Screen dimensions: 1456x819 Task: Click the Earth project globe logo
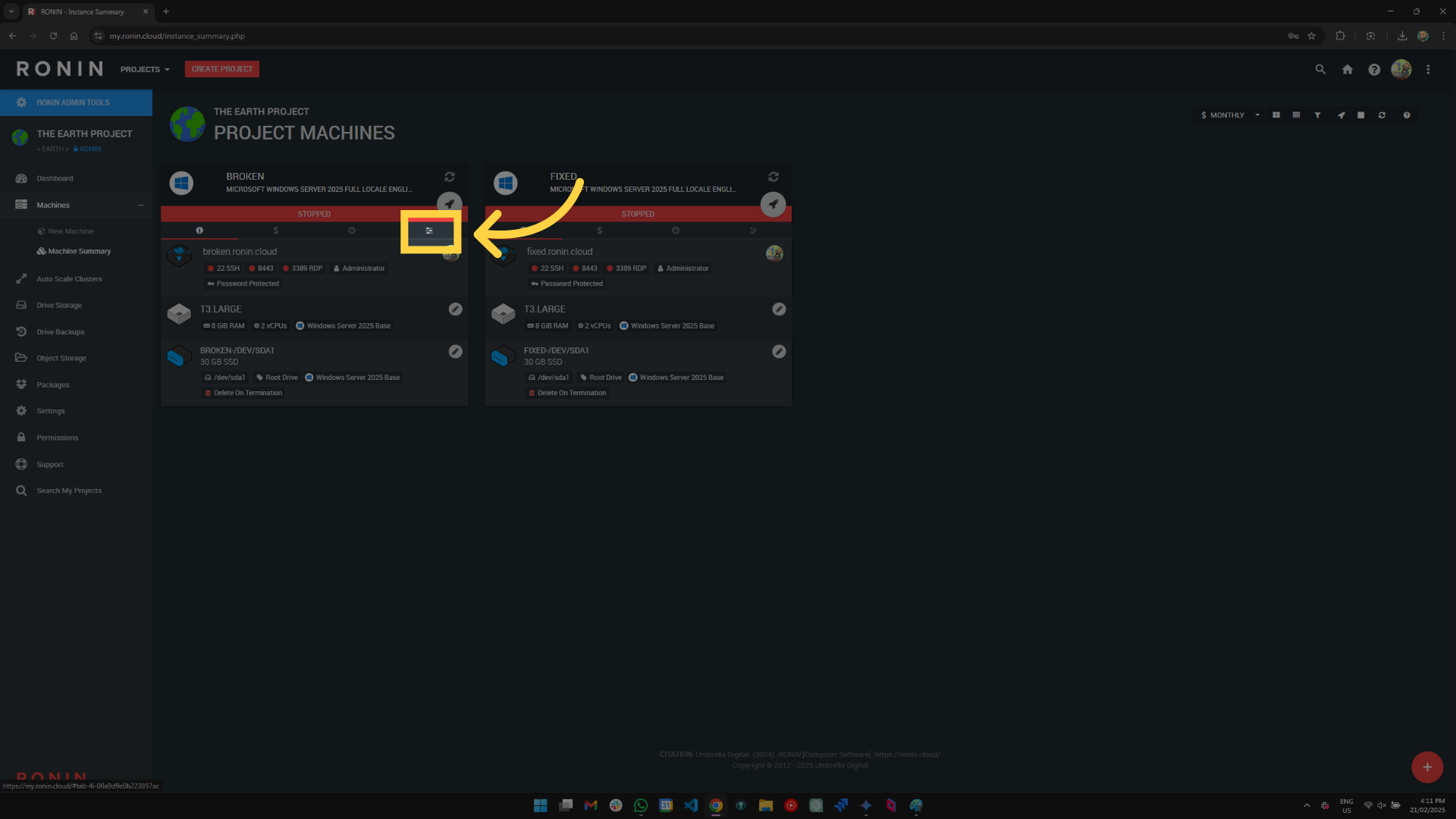[x=187, y=124]
